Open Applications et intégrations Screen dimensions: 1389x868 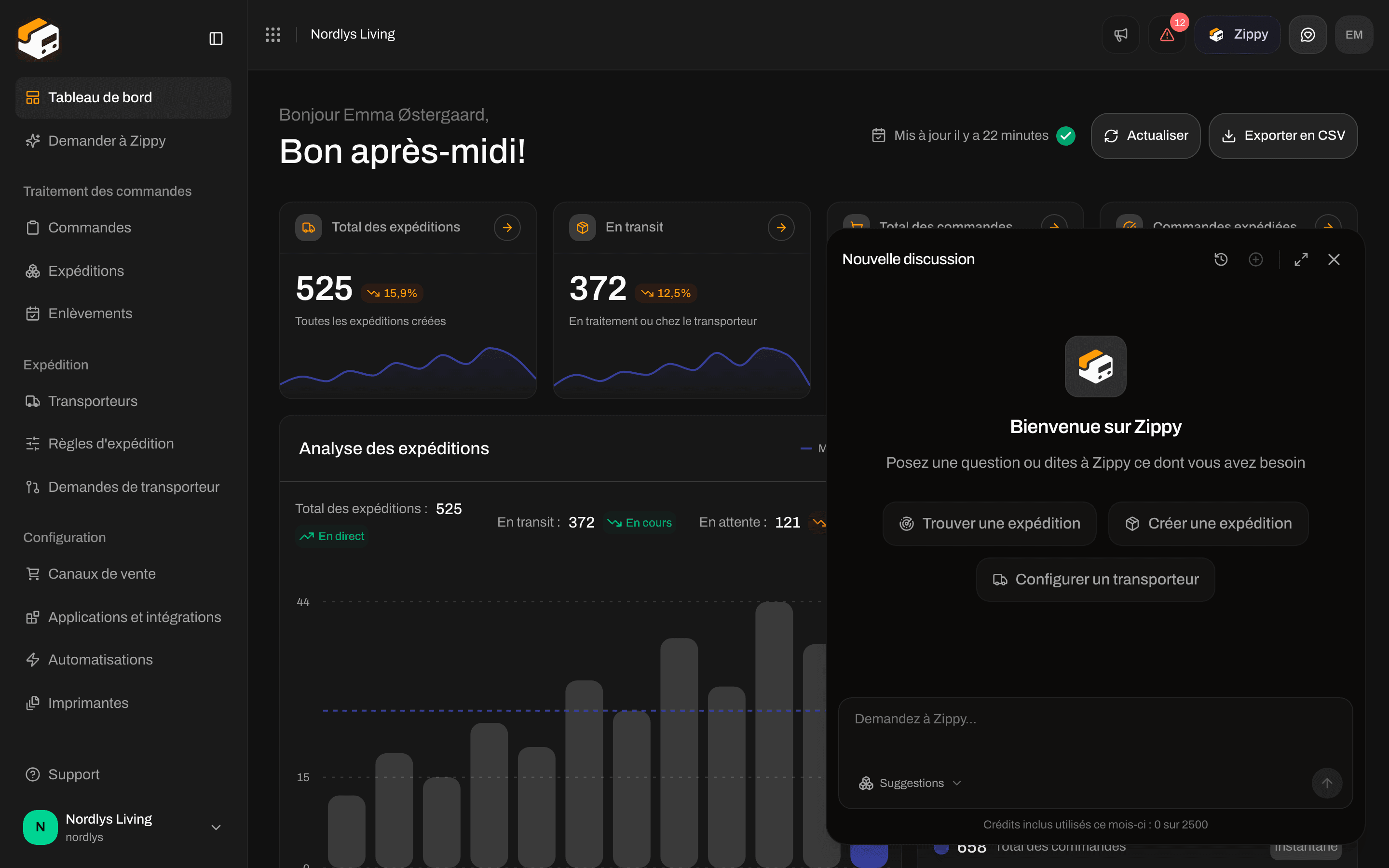point(123,617)
